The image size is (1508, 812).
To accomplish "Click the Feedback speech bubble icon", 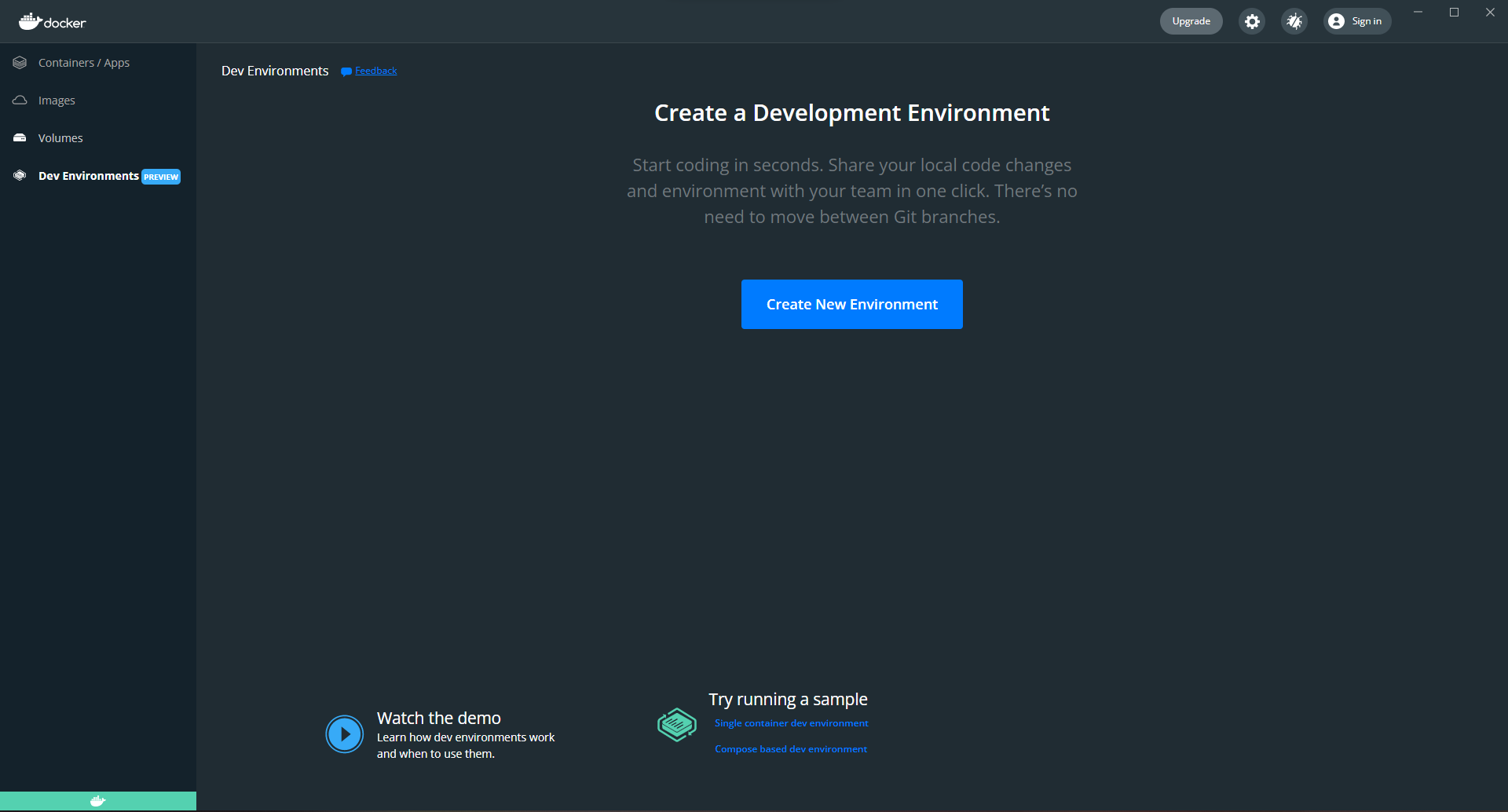I will pos(346,71).
